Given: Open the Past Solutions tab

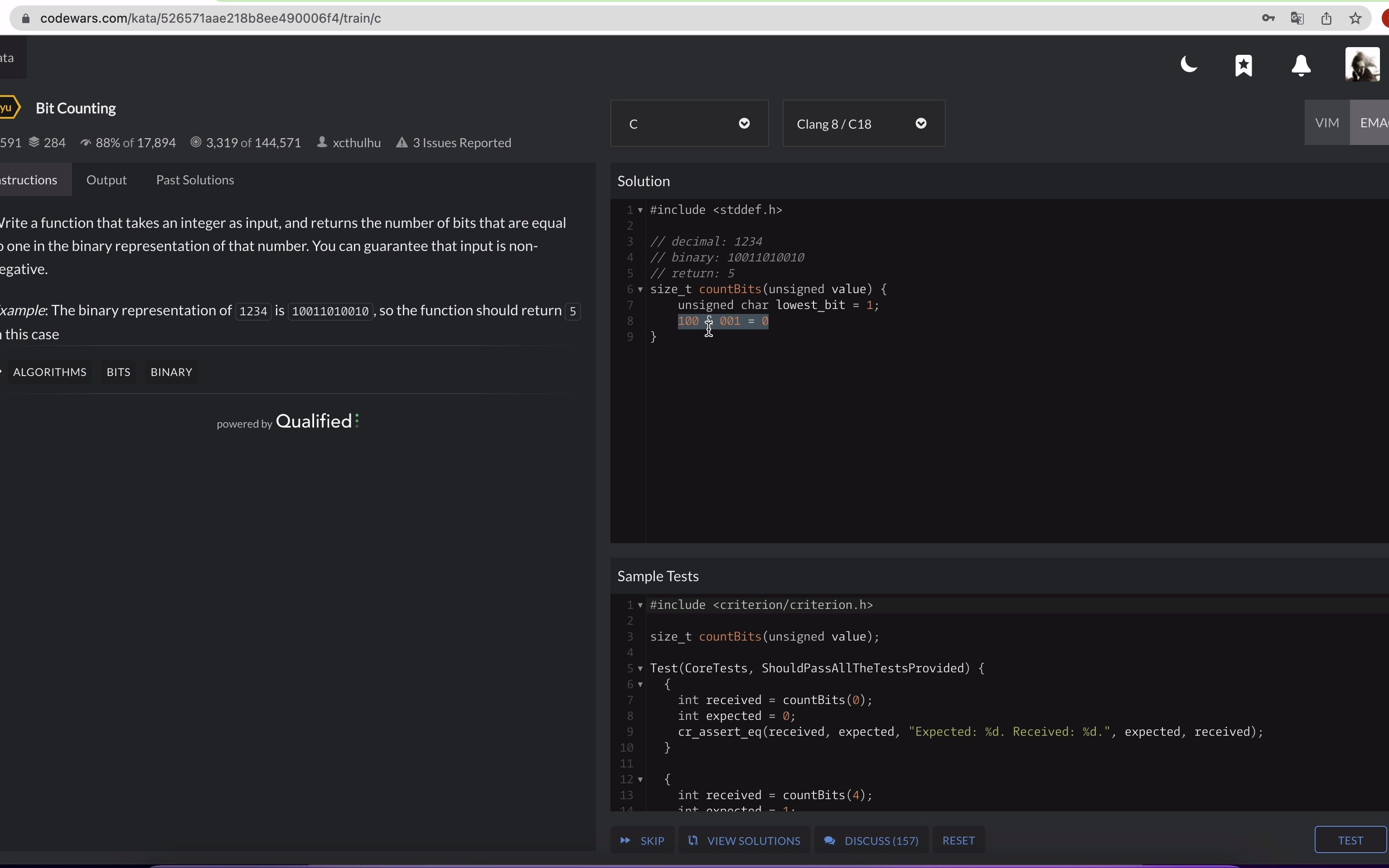Looking at the screenshot, I should click(195, 180).
